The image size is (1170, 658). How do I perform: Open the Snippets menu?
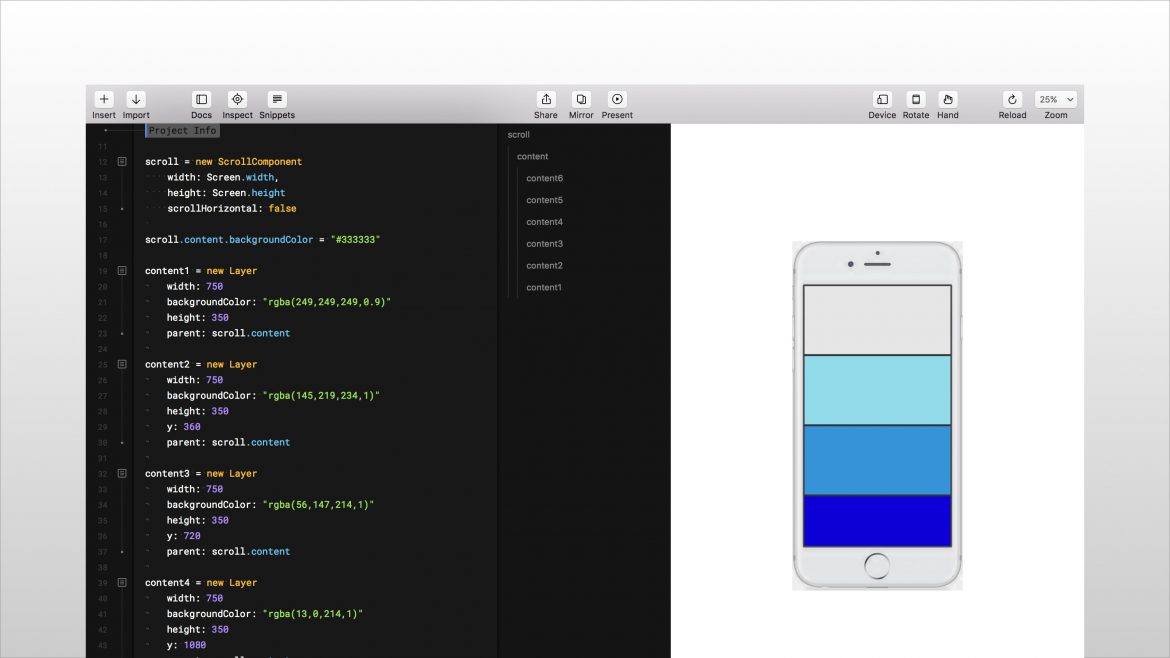click(x=277, y=99)
